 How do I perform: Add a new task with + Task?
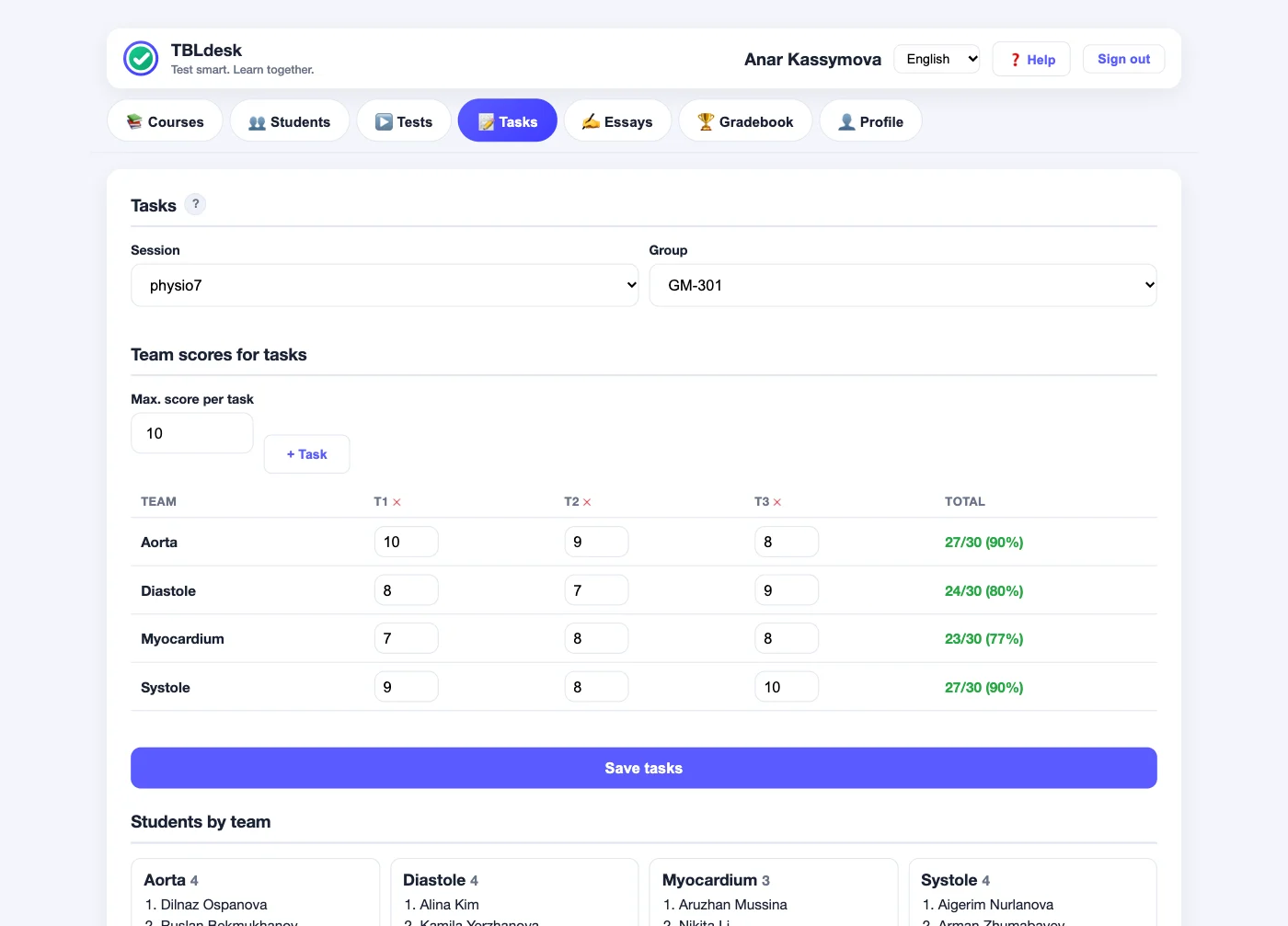click(306, 454)
